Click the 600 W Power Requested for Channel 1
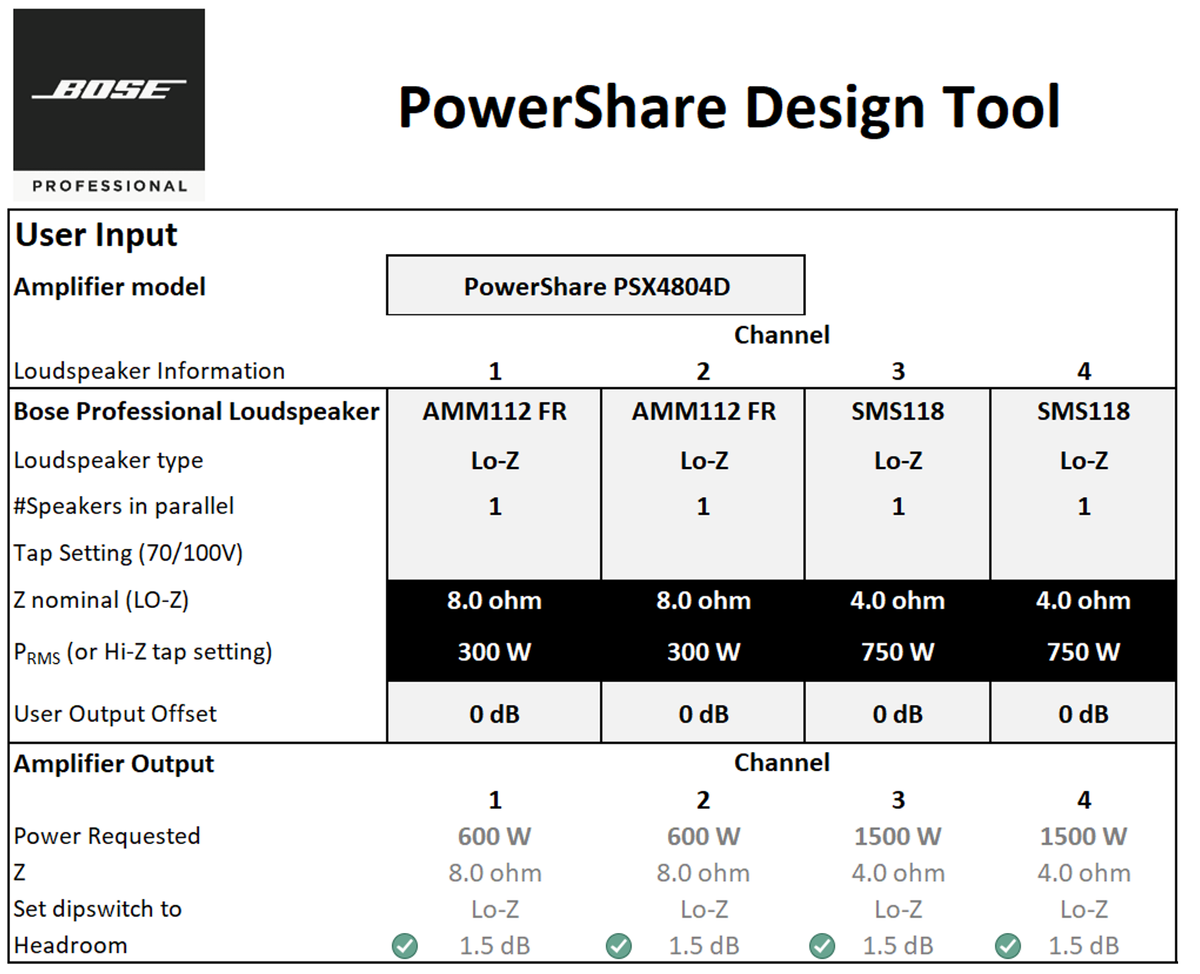Screen dimensions: 1200x974 coord(494,836)
